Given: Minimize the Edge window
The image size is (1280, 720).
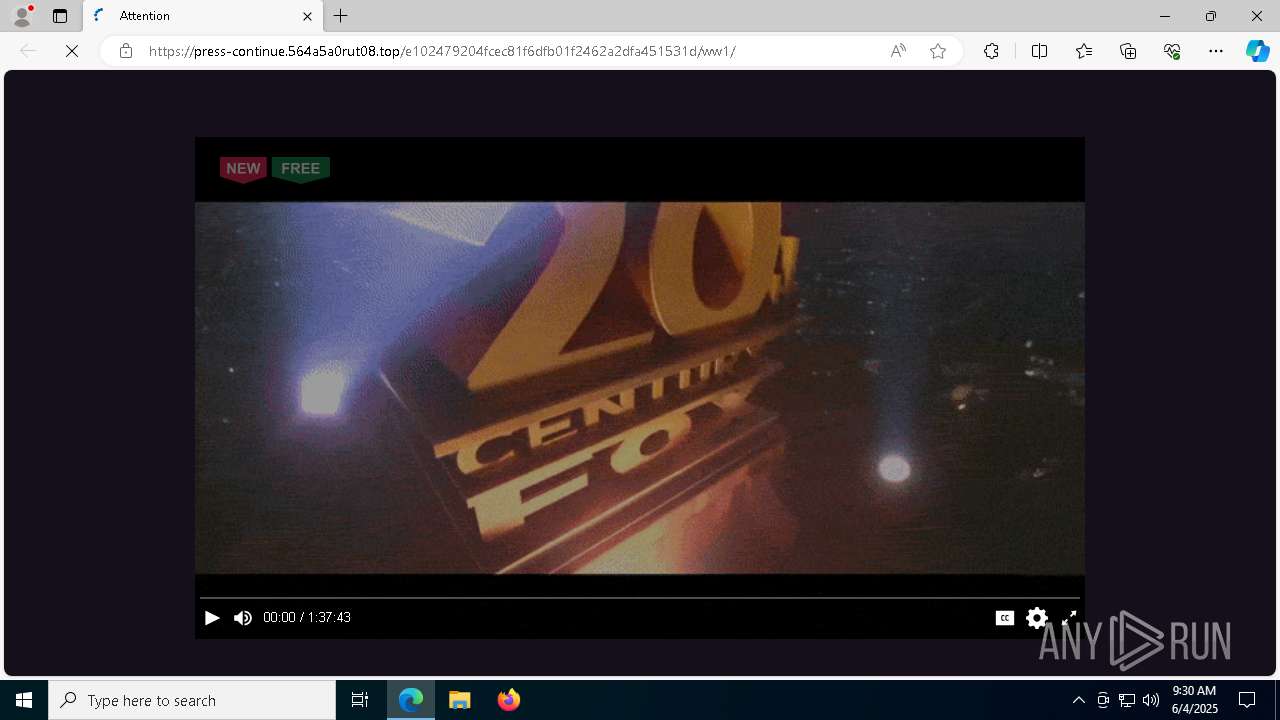Looking at the screenshot, I should [1165, 16].
